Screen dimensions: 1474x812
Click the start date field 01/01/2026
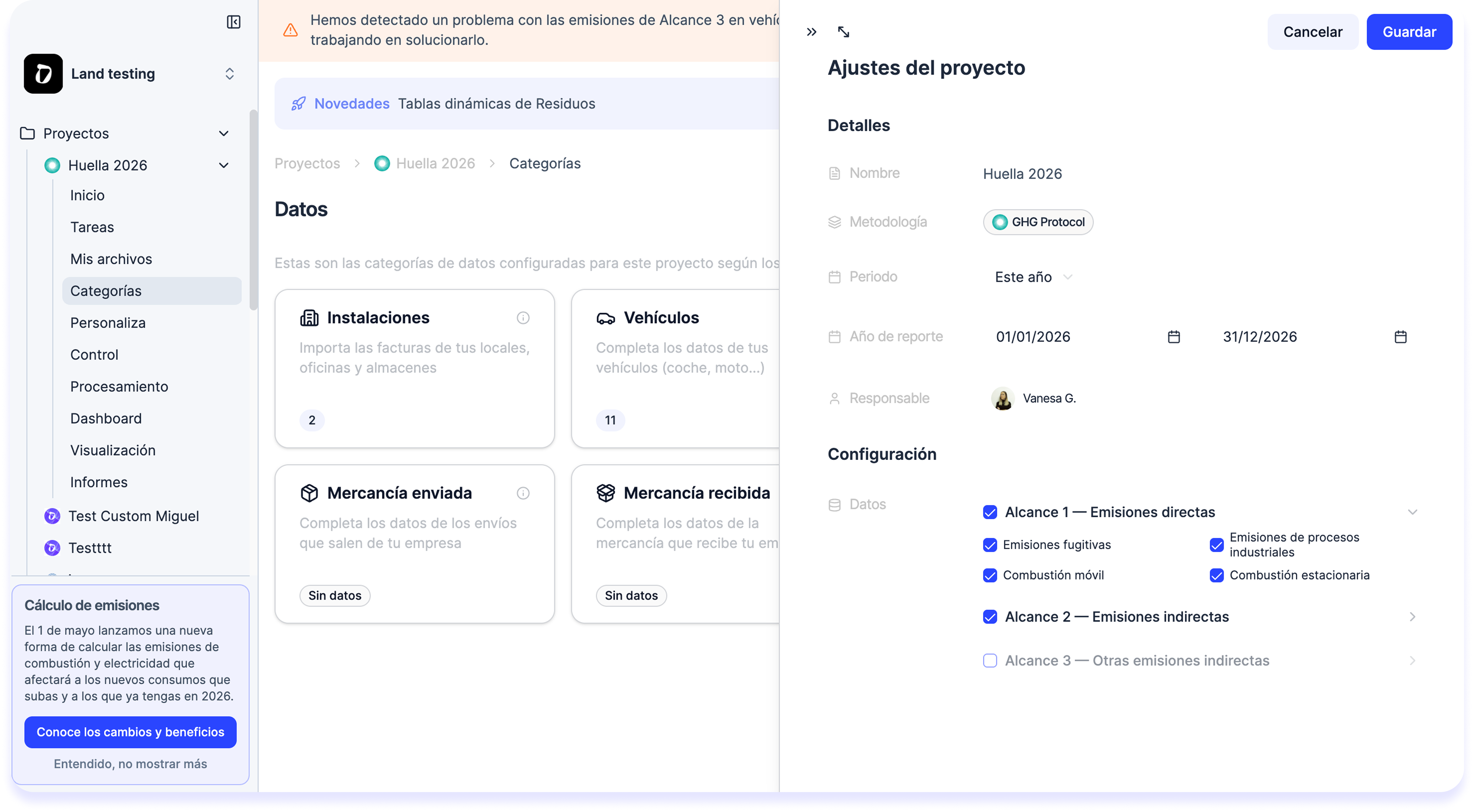tap(1033, 337)
